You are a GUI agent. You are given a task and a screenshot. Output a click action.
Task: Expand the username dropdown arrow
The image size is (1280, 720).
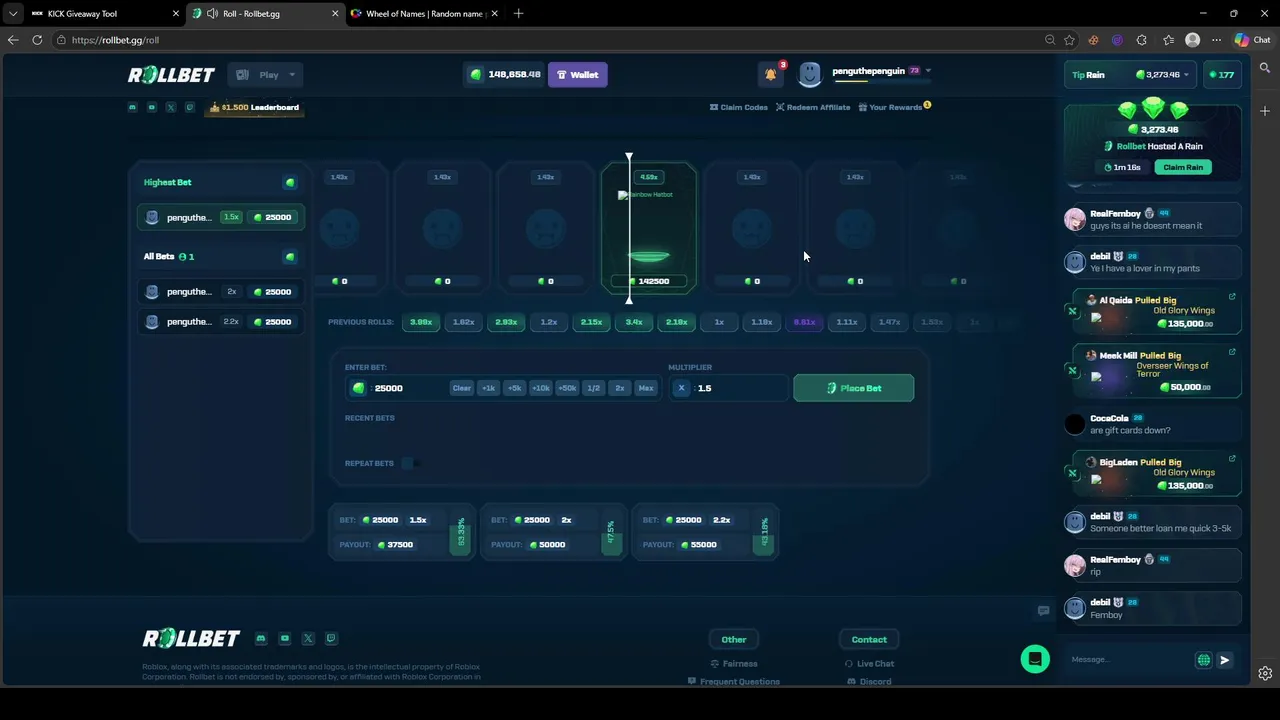(x=928, y=71)
